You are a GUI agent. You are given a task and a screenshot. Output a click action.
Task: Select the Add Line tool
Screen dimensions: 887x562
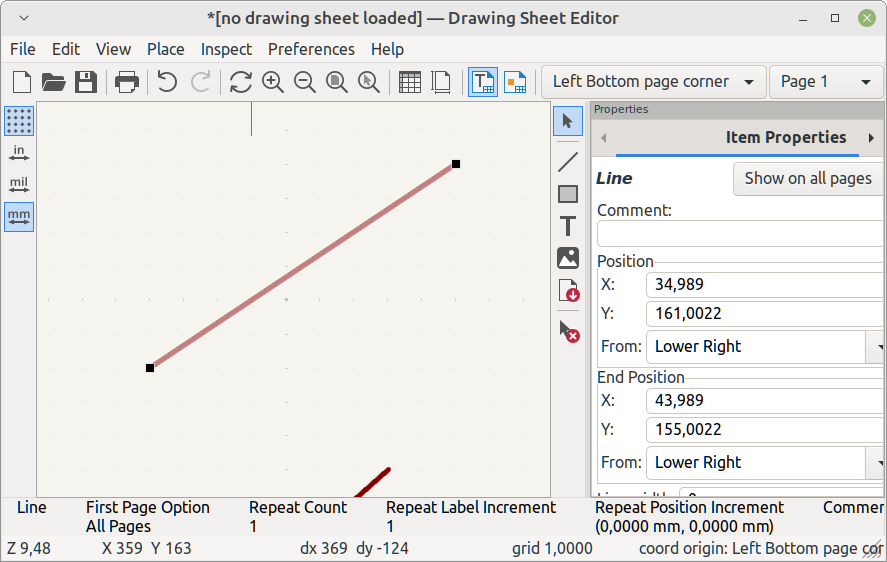pos(568,162)
